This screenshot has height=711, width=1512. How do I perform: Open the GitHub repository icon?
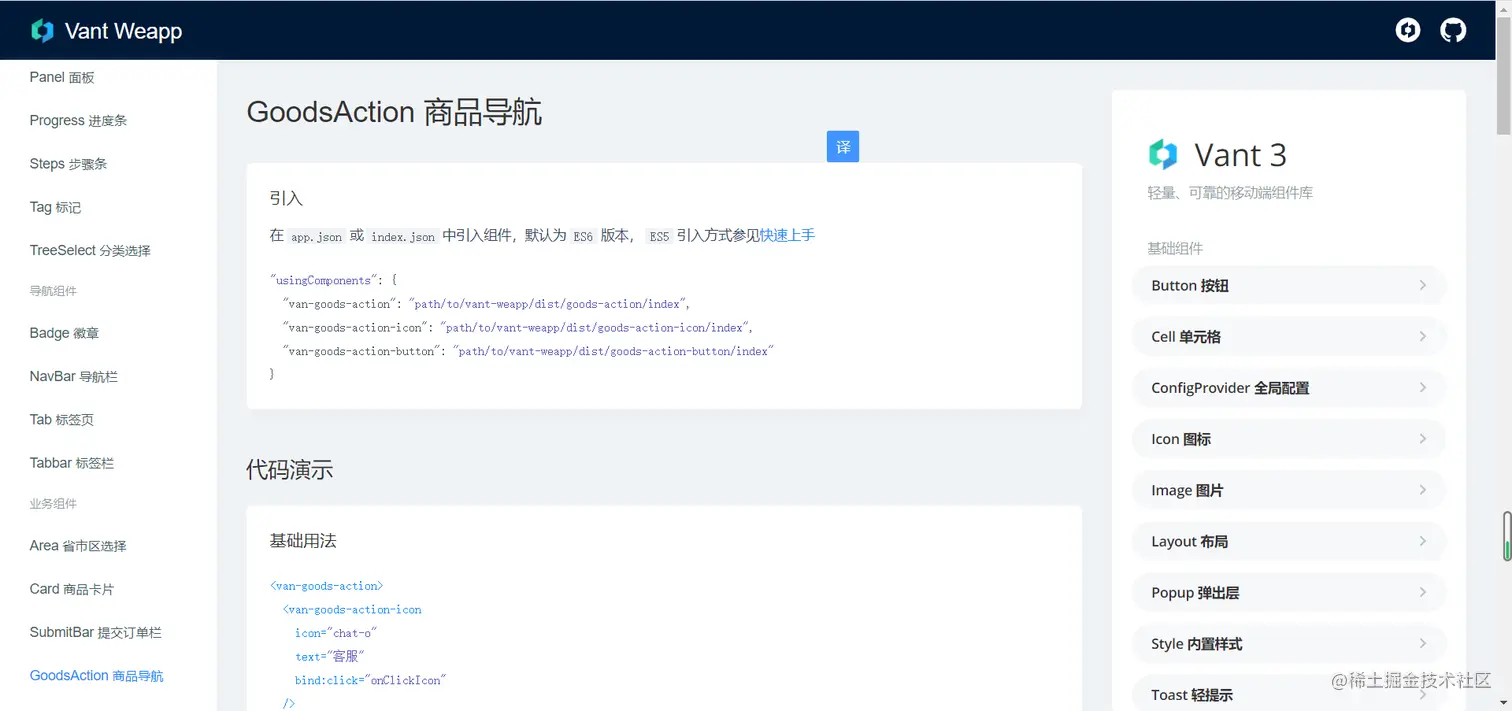(1453, 30)
